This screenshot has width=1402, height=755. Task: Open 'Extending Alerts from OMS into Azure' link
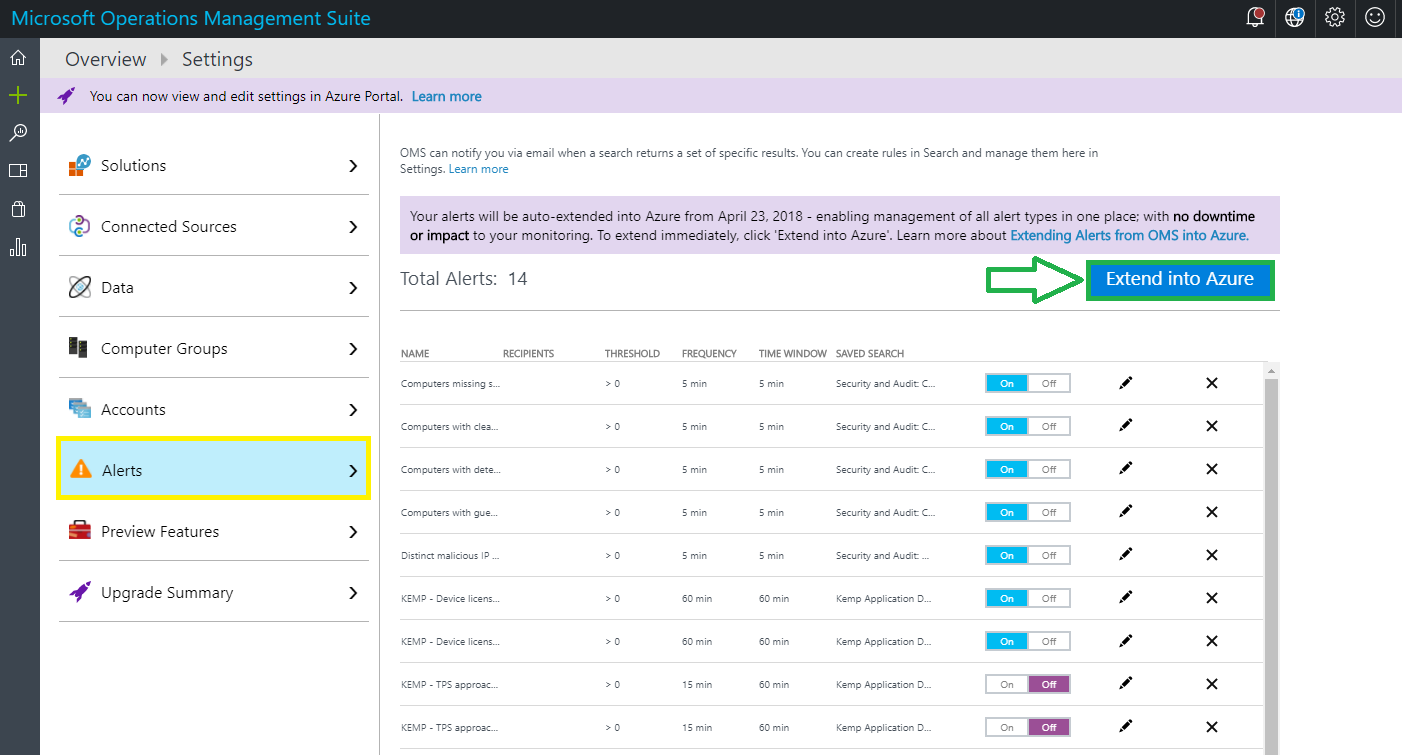pyautogui.click(x=1129, y=236)
